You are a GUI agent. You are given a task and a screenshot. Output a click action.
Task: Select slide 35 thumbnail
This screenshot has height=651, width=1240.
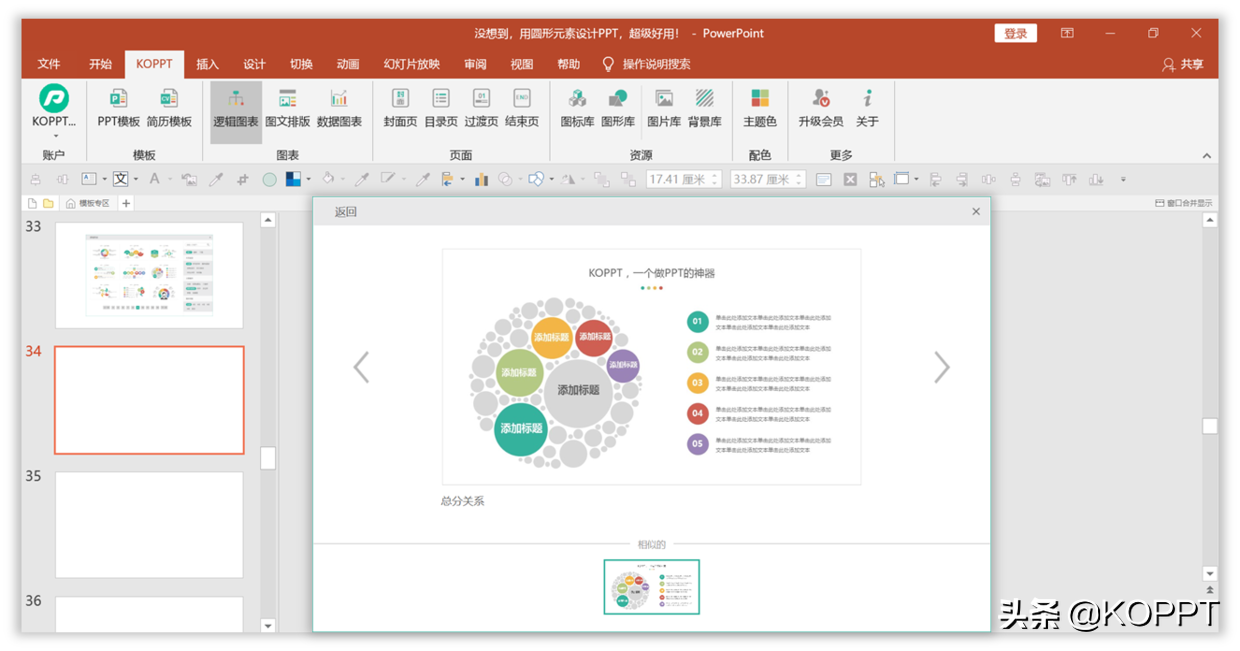pyautogui.click(x=149, y=524)
